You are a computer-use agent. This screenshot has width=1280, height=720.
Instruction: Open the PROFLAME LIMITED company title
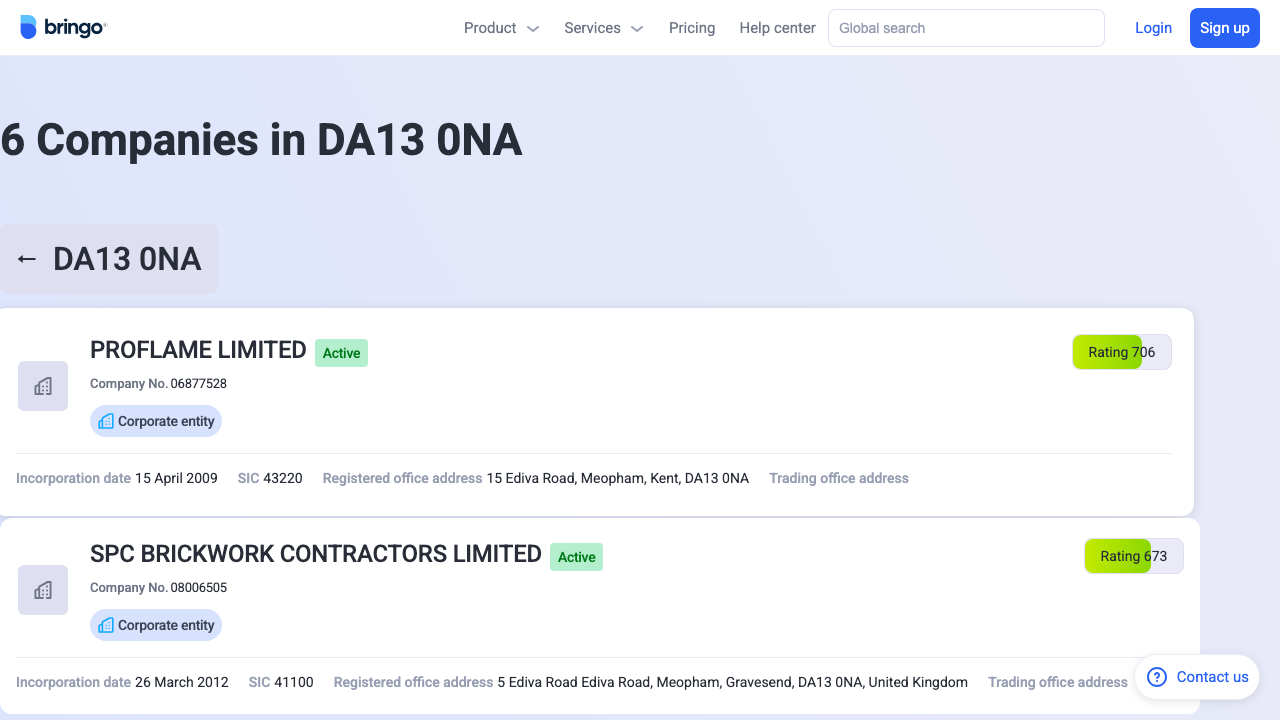point(198,350)
